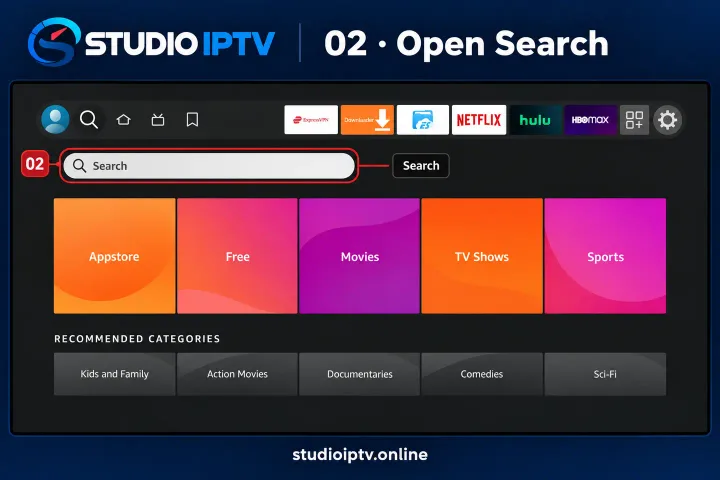Open the bookmark watchlist icon
This screenshot has height=480, width=720.
[x=192, y=120]
